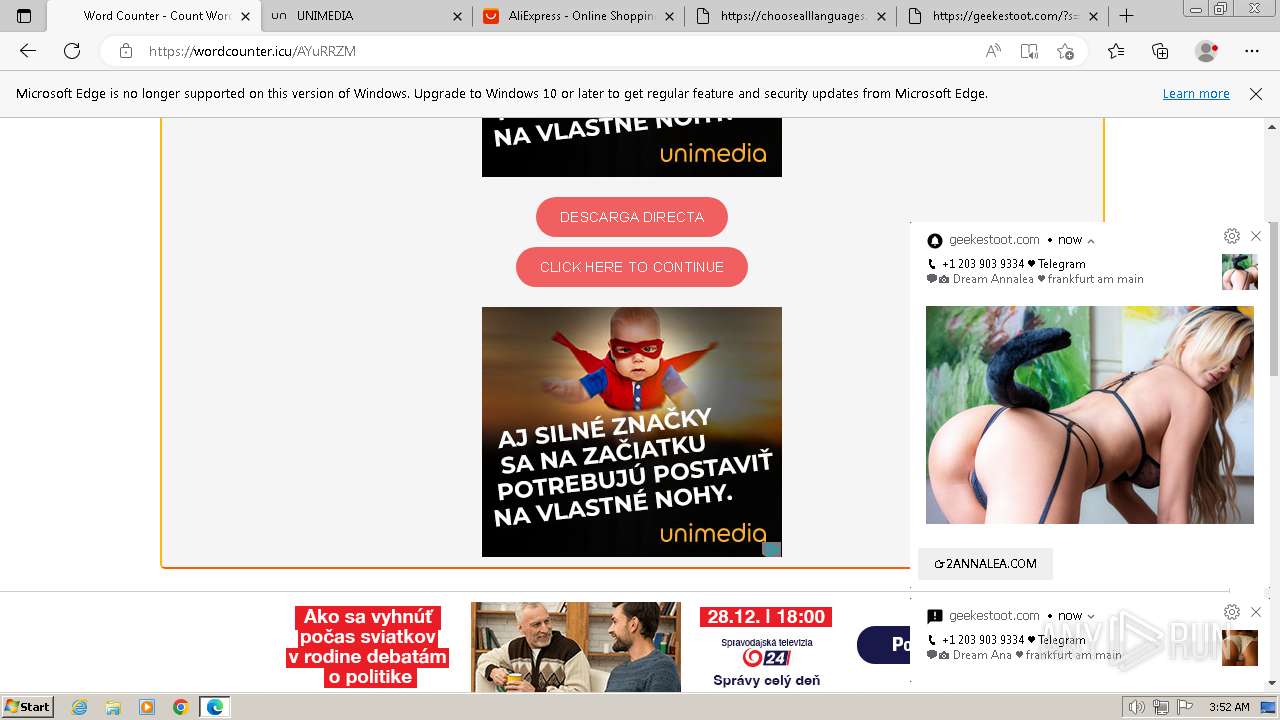Image resolution: width=1280 pixels, height=720 pixels.
Task: Close the Word Counter tab
Action: point(246,16)
